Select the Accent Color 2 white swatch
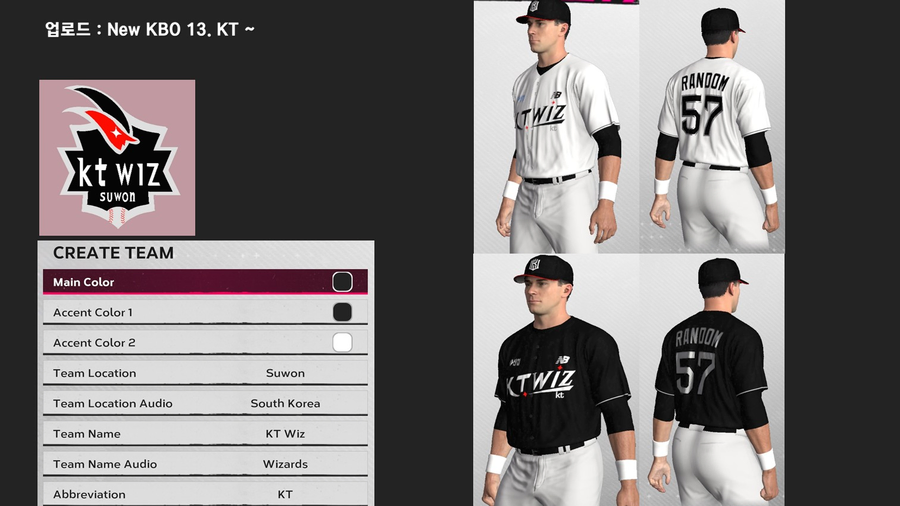Viewport: 900px width, 506px height. point(342,342)
